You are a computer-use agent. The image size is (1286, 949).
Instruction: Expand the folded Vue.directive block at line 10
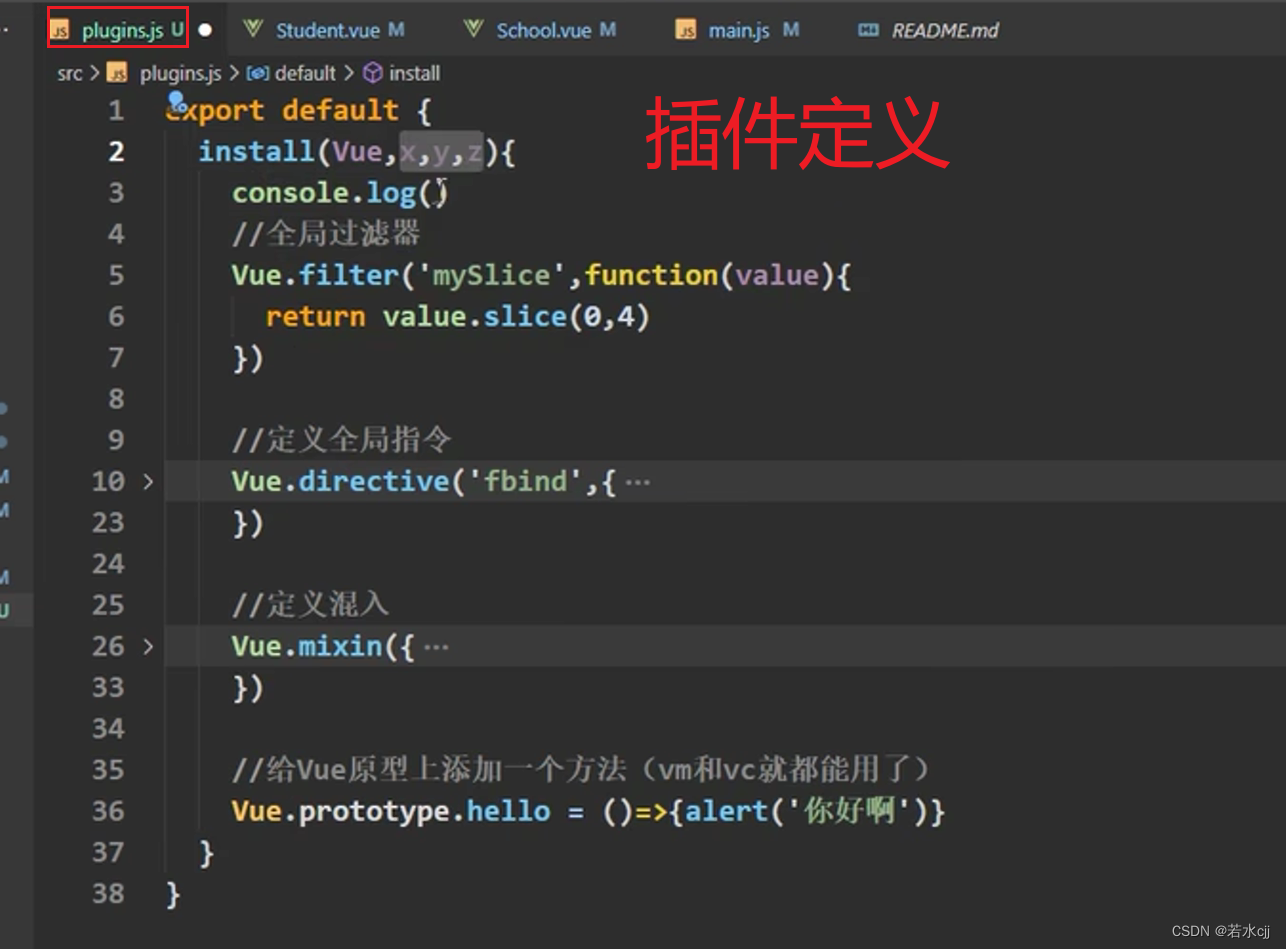click(148, 481)
